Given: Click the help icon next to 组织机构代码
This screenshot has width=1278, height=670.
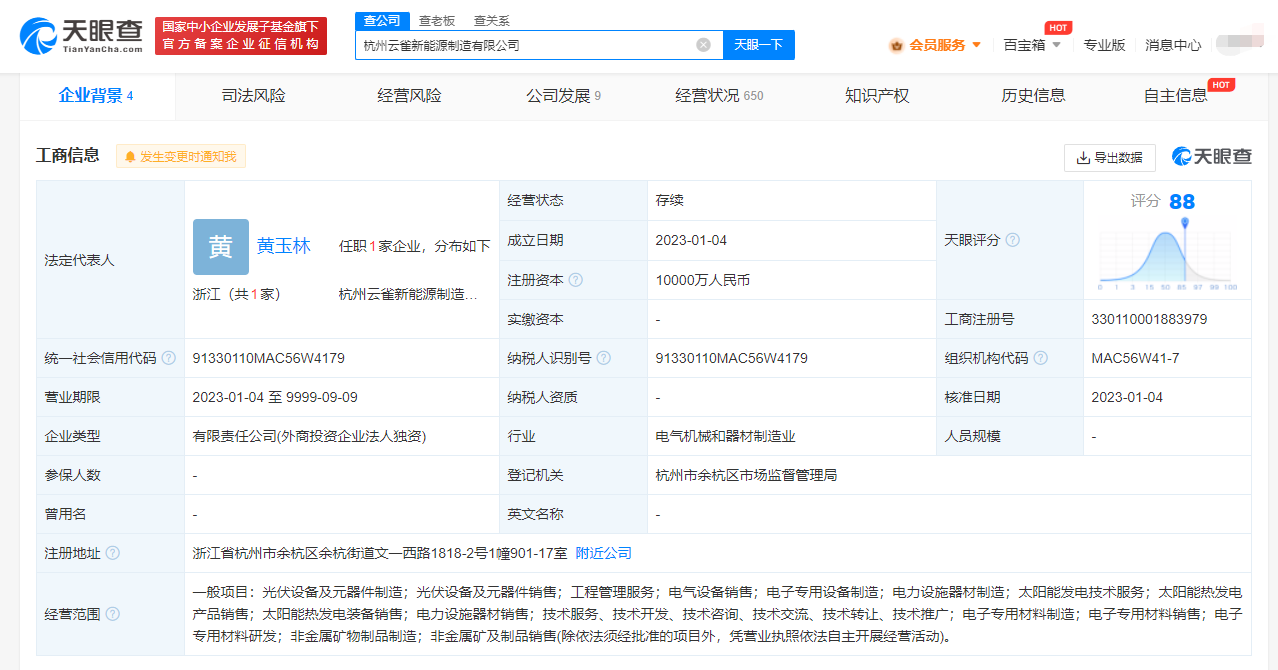Looking at the screenshot, I should pos(1042,357).
